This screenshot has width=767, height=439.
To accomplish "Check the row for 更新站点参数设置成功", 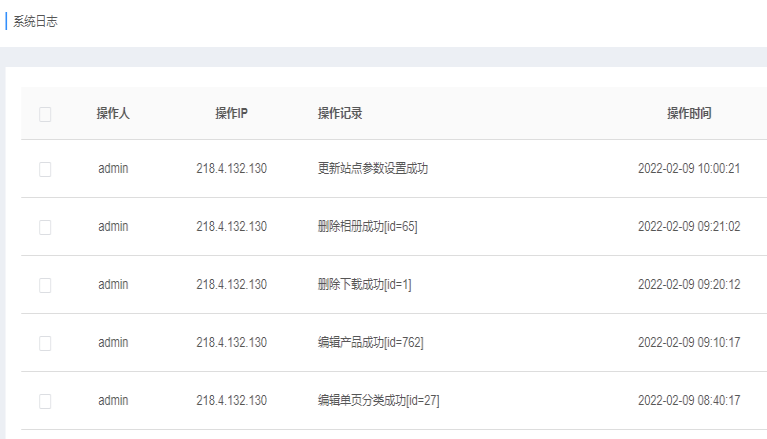I will pyautogui.click(x=45, y=169).
